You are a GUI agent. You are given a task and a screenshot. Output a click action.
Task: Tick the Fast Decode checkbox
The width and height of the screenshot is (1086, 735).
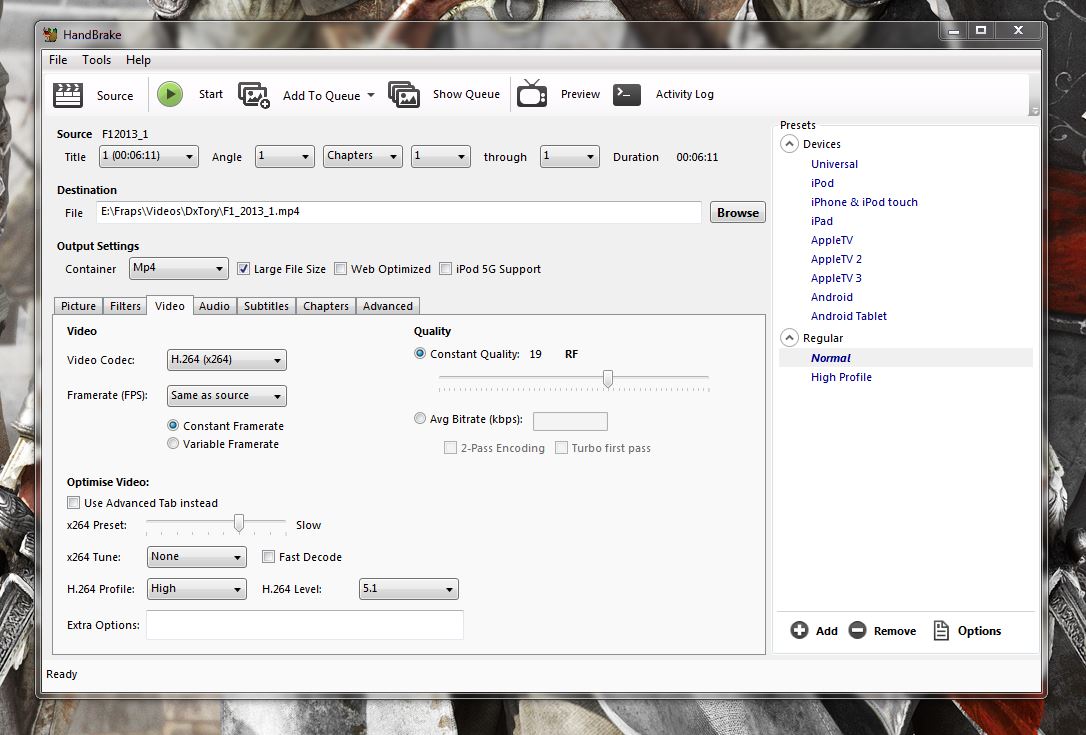tap(268, 557)
